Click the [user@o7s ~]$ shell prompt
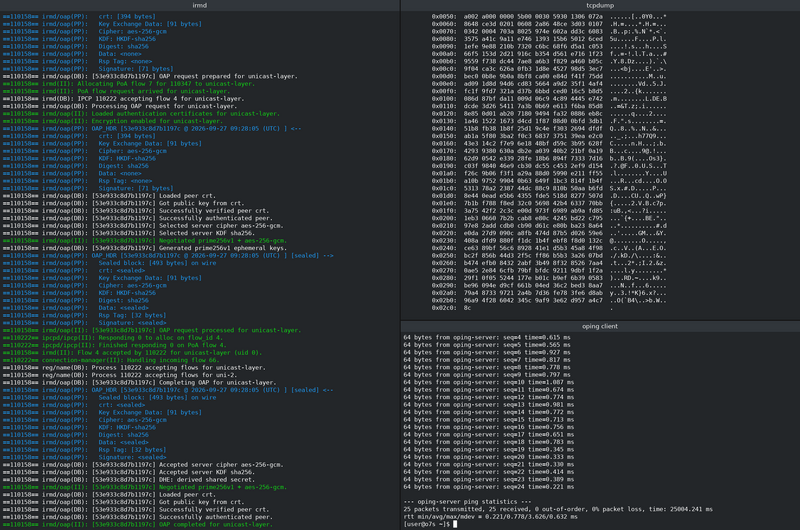Image resolution: width=800 pixels, height=530 pixels. (427, 524)
